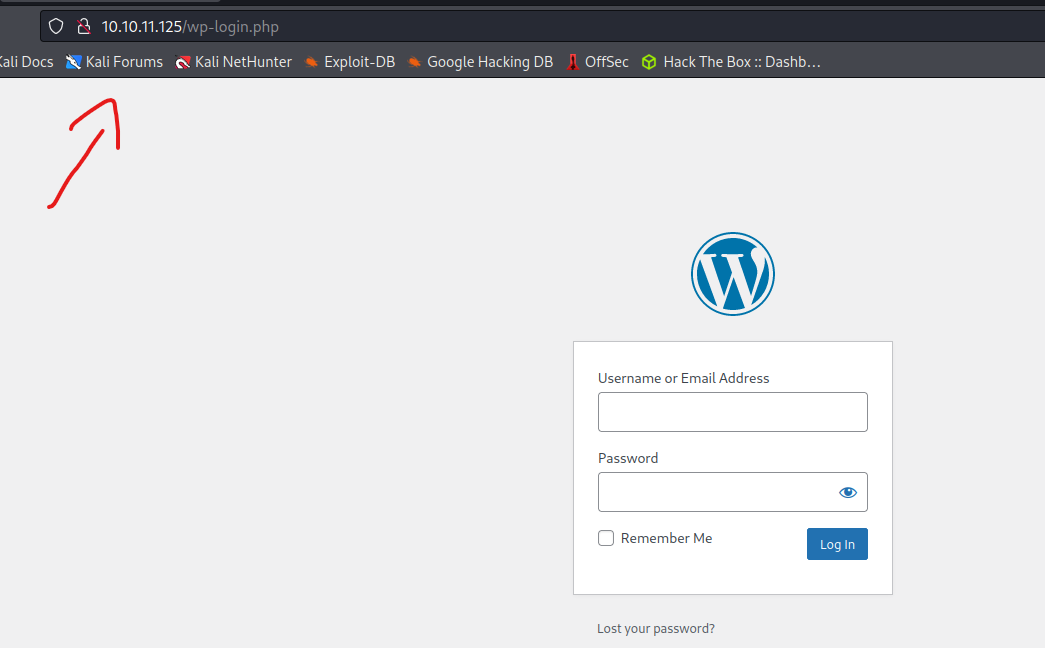Click the tracking protection shield icon
The width and height of the screenshot is (1045, 648).
(56, 27)
